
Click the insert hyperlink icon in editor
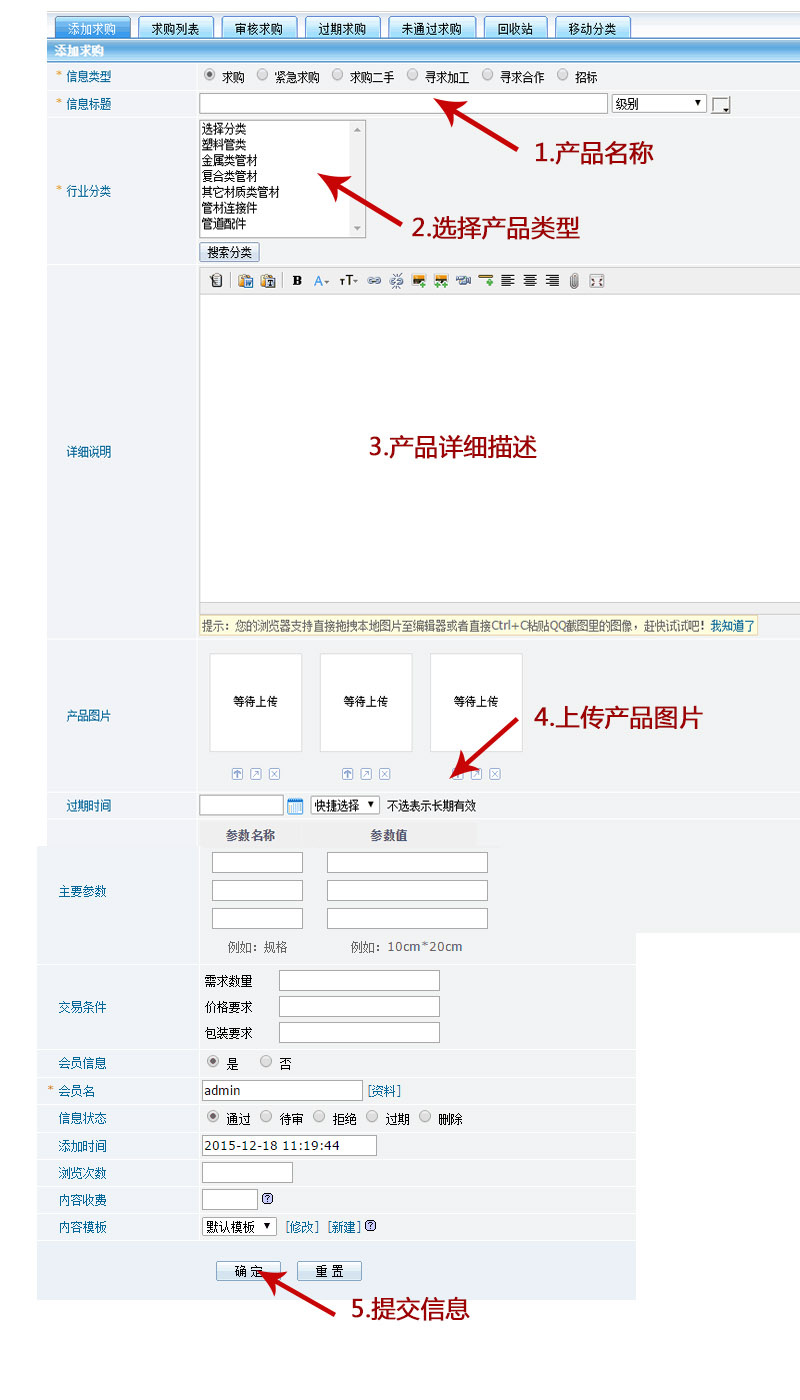coord(374,281)
